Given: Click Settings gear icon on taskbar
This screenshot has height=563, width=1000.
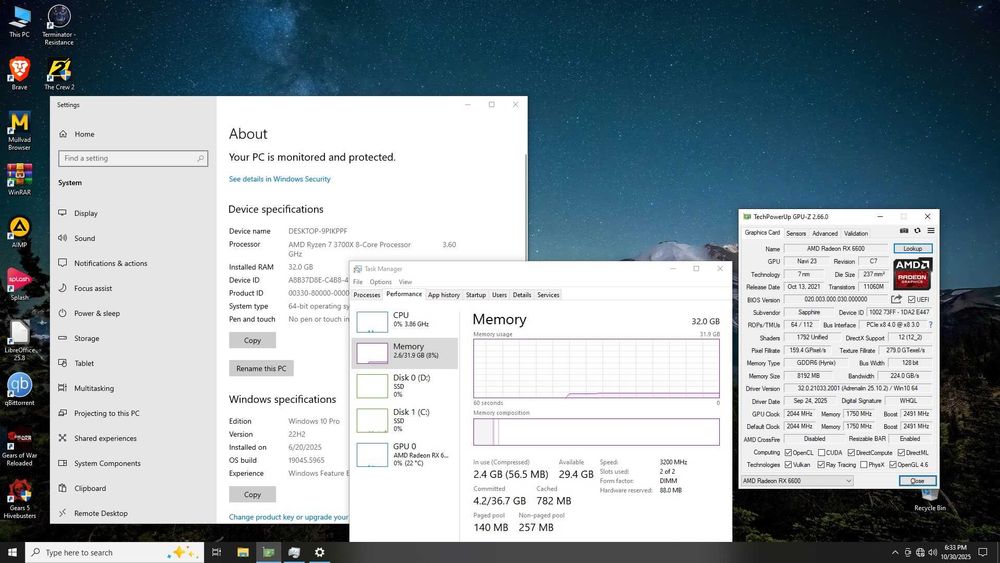Looking at the screenshot, I should click(x=320, y=552).
